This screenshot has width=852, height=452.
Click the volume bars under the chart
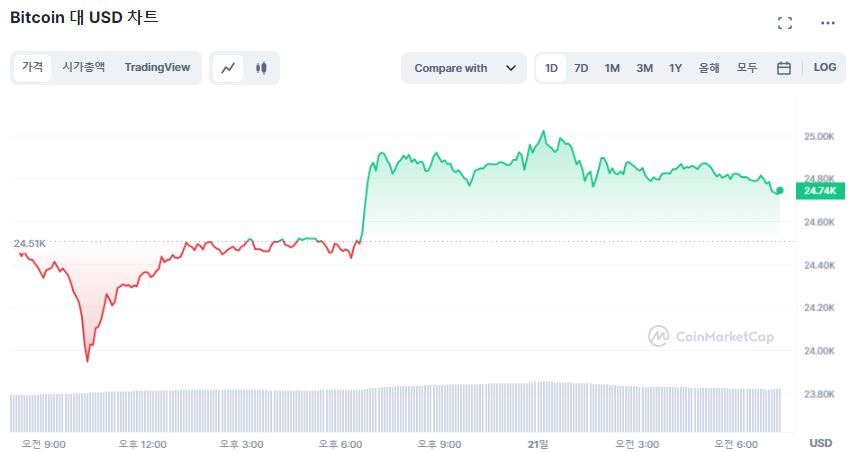click(400, 408)
